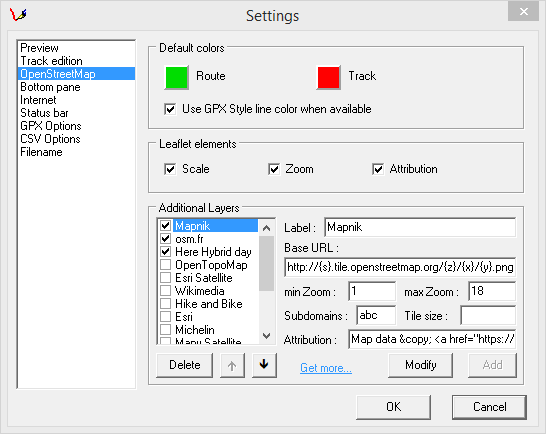Confirm settings with OK

tap(393, 407)
